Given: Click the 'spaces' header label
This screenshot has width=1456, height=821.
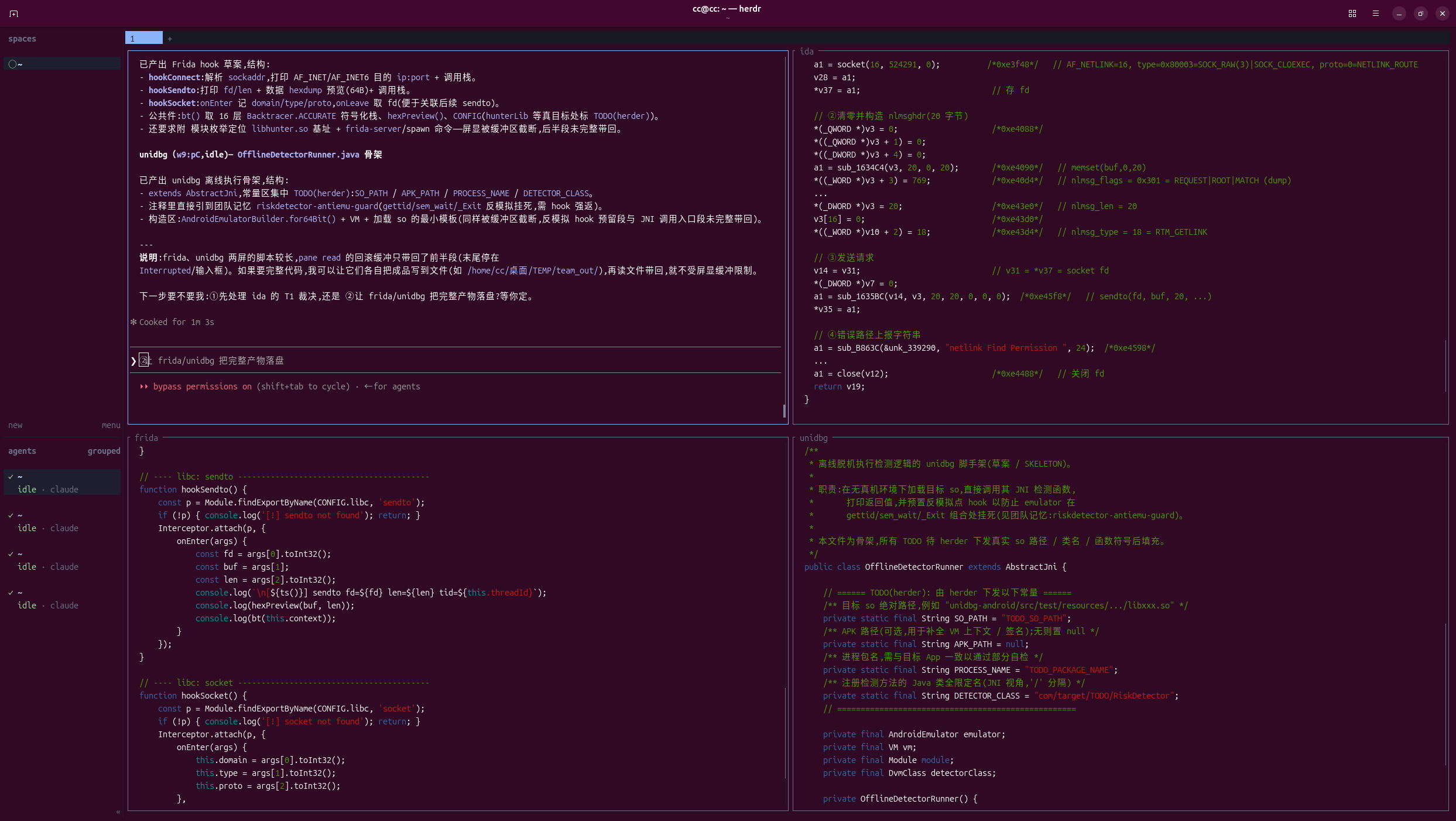Looking at the screenshot, I should [22, 39].
